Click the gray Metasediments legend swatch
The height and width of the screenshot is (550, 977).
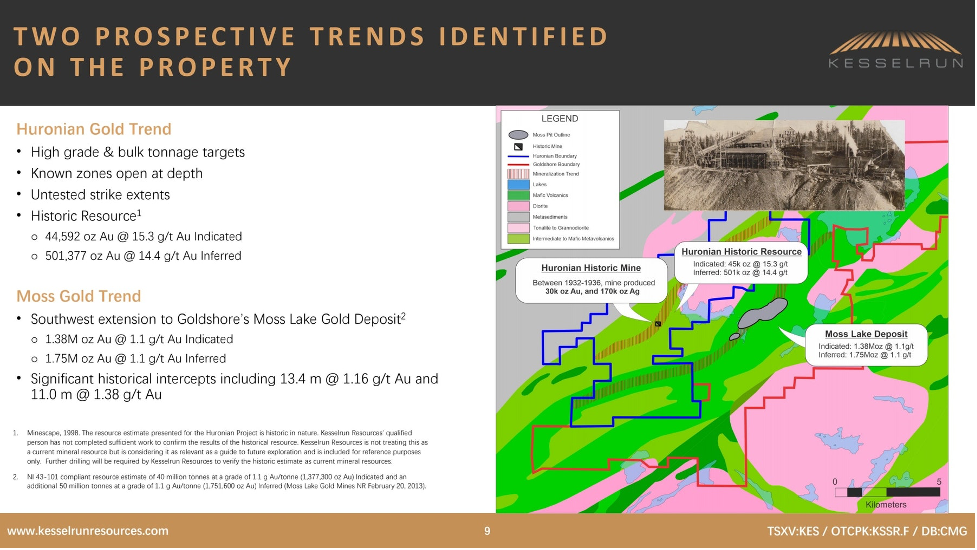[x=518, y=217]
